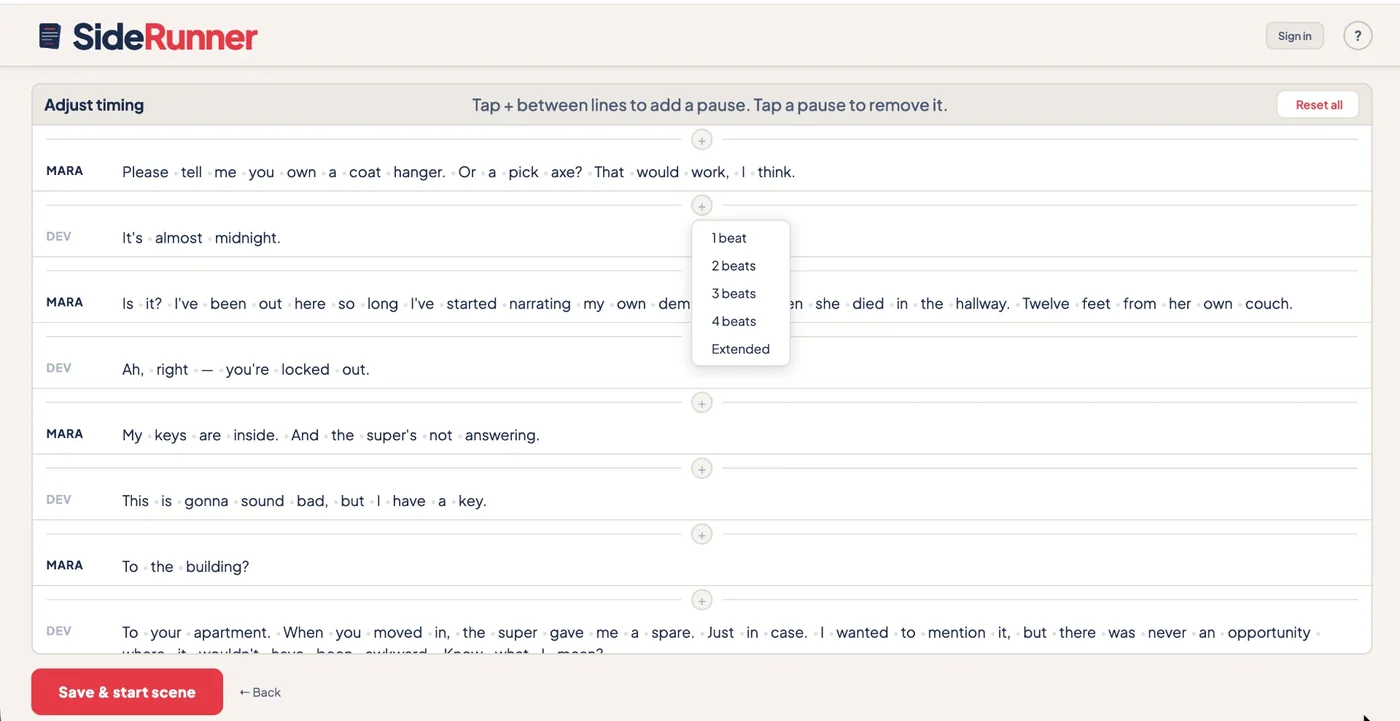Click the "Adjust timing" heading

tap(94, 105)
